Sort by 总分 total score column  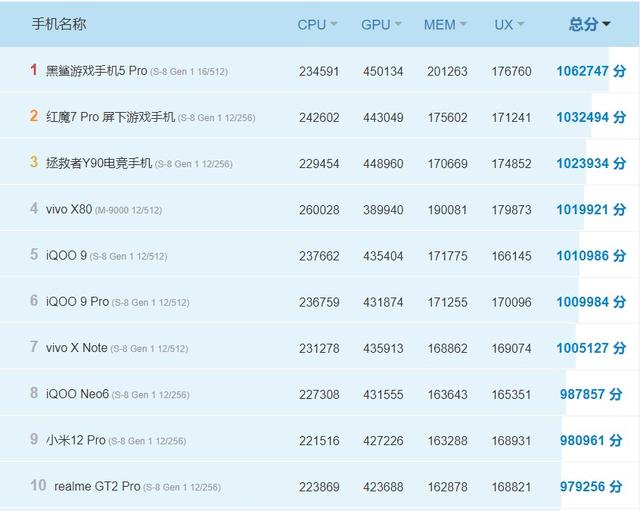[x=589, y=24]
